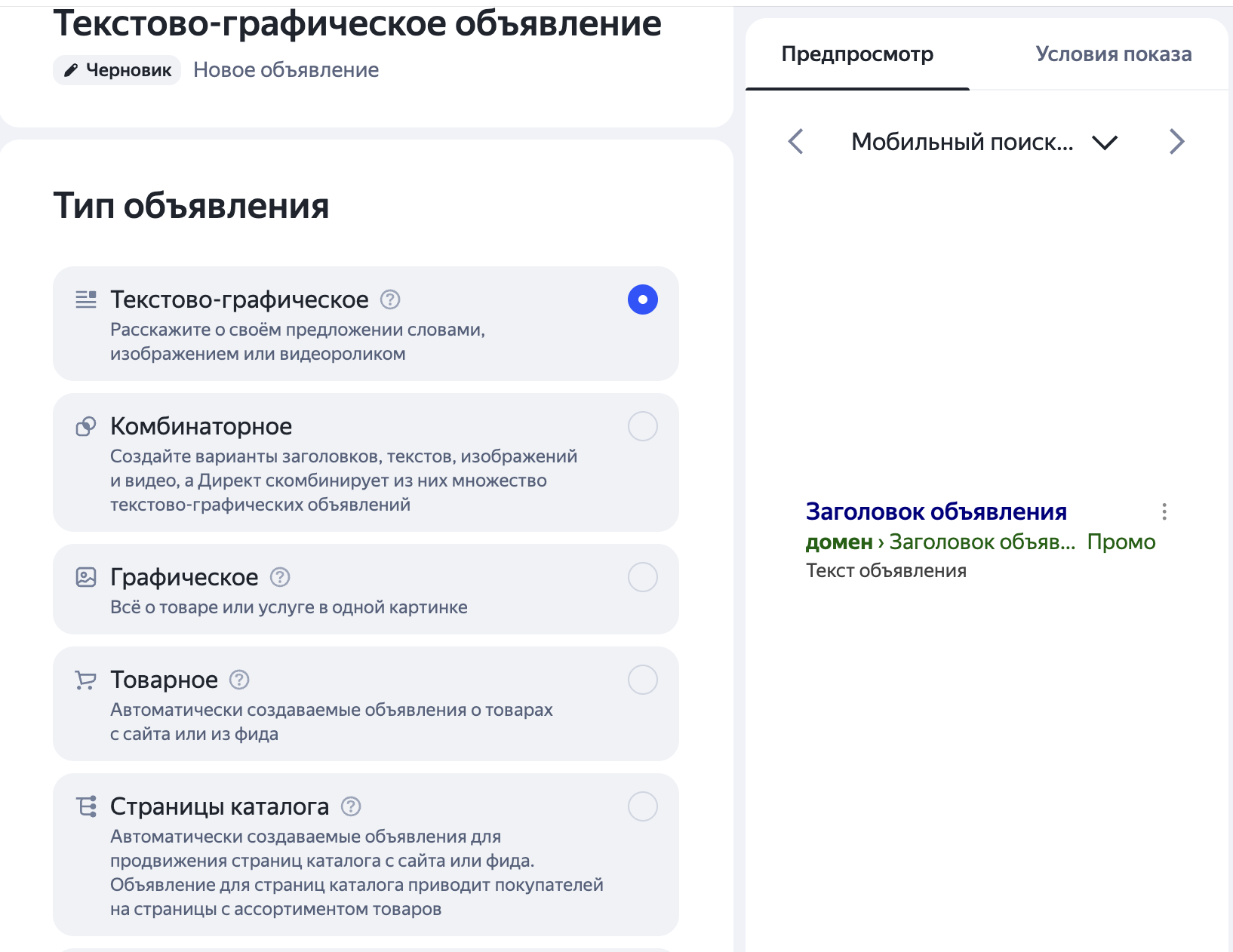Click the catalog icon next to Страницы каталога

(x=87, y=806)
